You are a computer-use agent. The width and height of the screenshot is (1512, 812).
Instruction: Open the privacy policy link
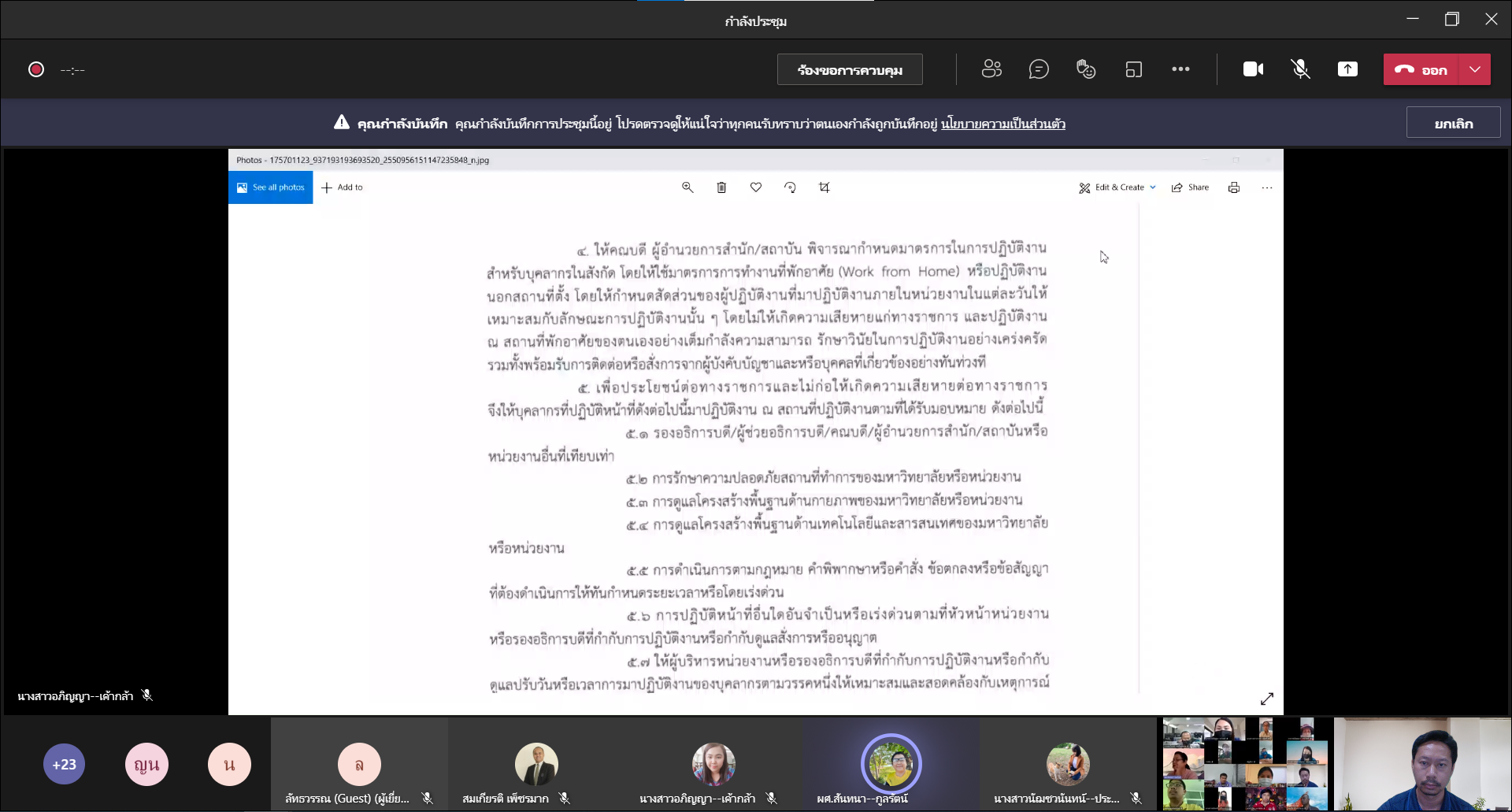click(x=1002, y=124)
